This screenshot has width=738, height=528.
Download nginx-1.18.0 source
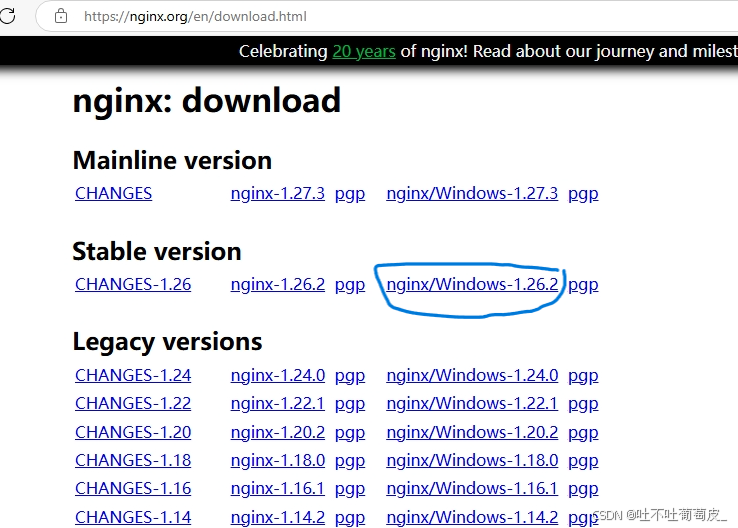[278, 460]
